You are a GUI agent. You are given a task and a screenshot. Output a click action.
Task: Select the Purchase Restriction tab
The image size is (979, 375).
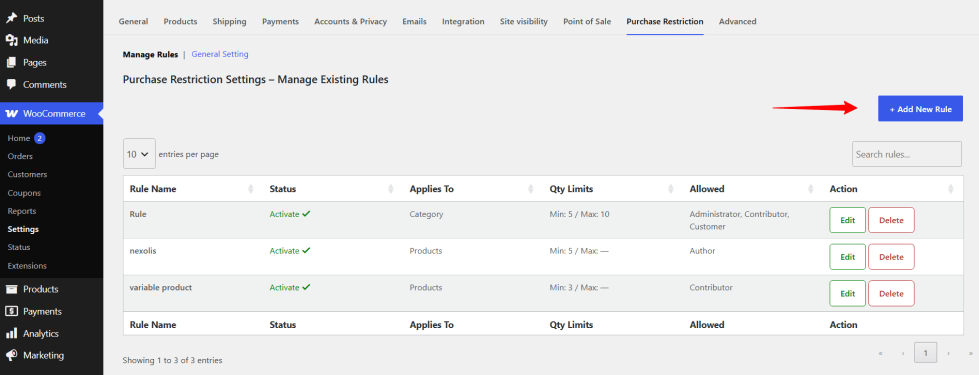click(665, 21)
